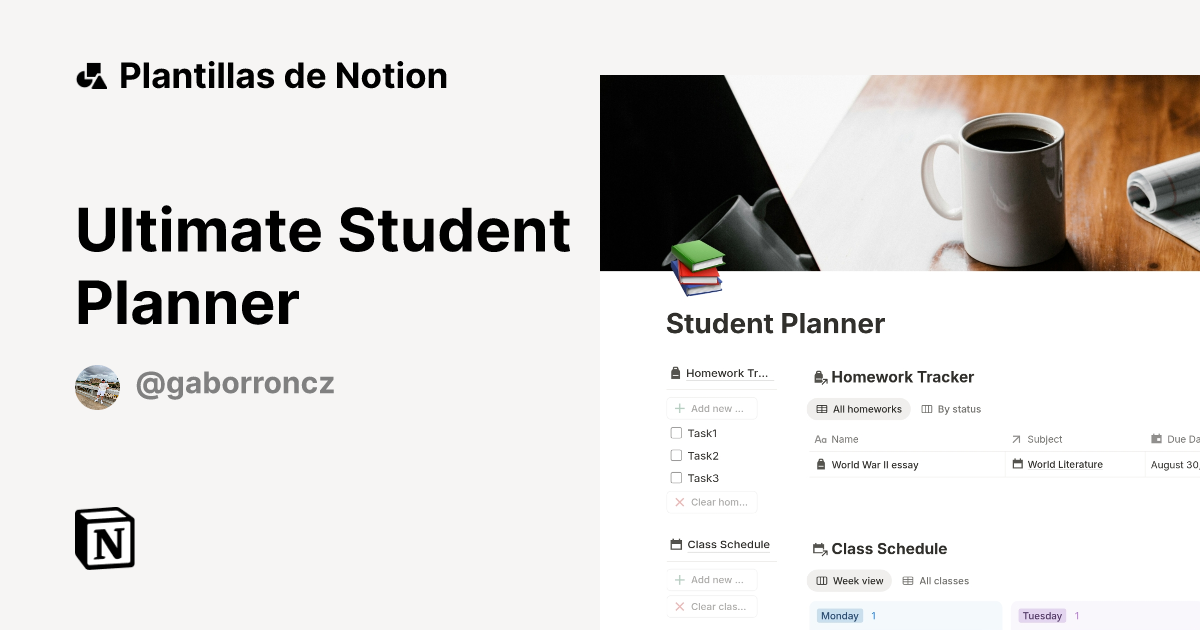Open the @gaborroncz profile link
1200x630 pixels.
pyautogui.click(x=235, y=384)
